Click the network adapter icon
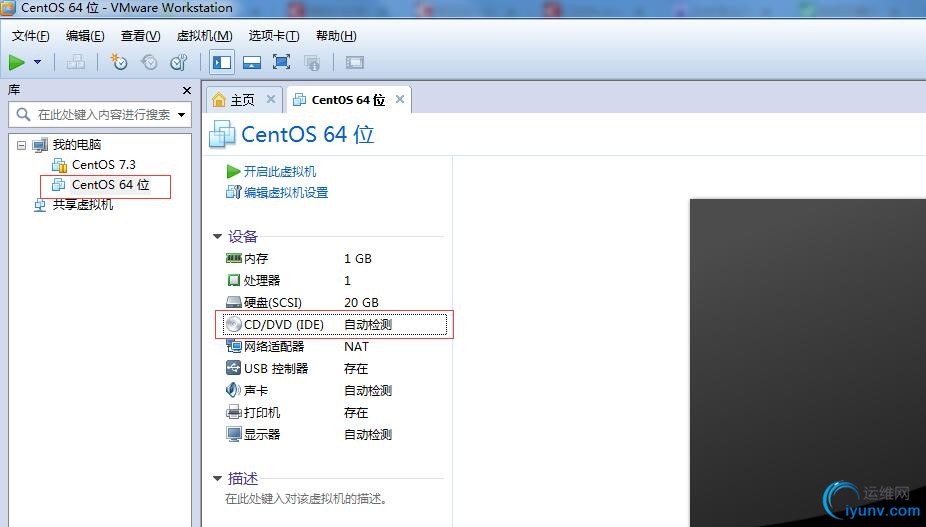 point(234,346)
